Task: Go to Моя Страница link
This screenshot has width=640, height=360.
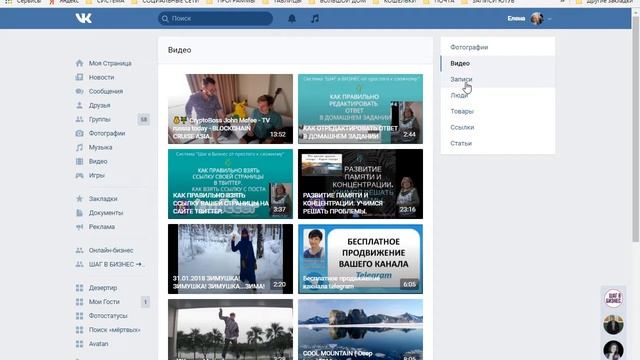Action: [110, 63]
